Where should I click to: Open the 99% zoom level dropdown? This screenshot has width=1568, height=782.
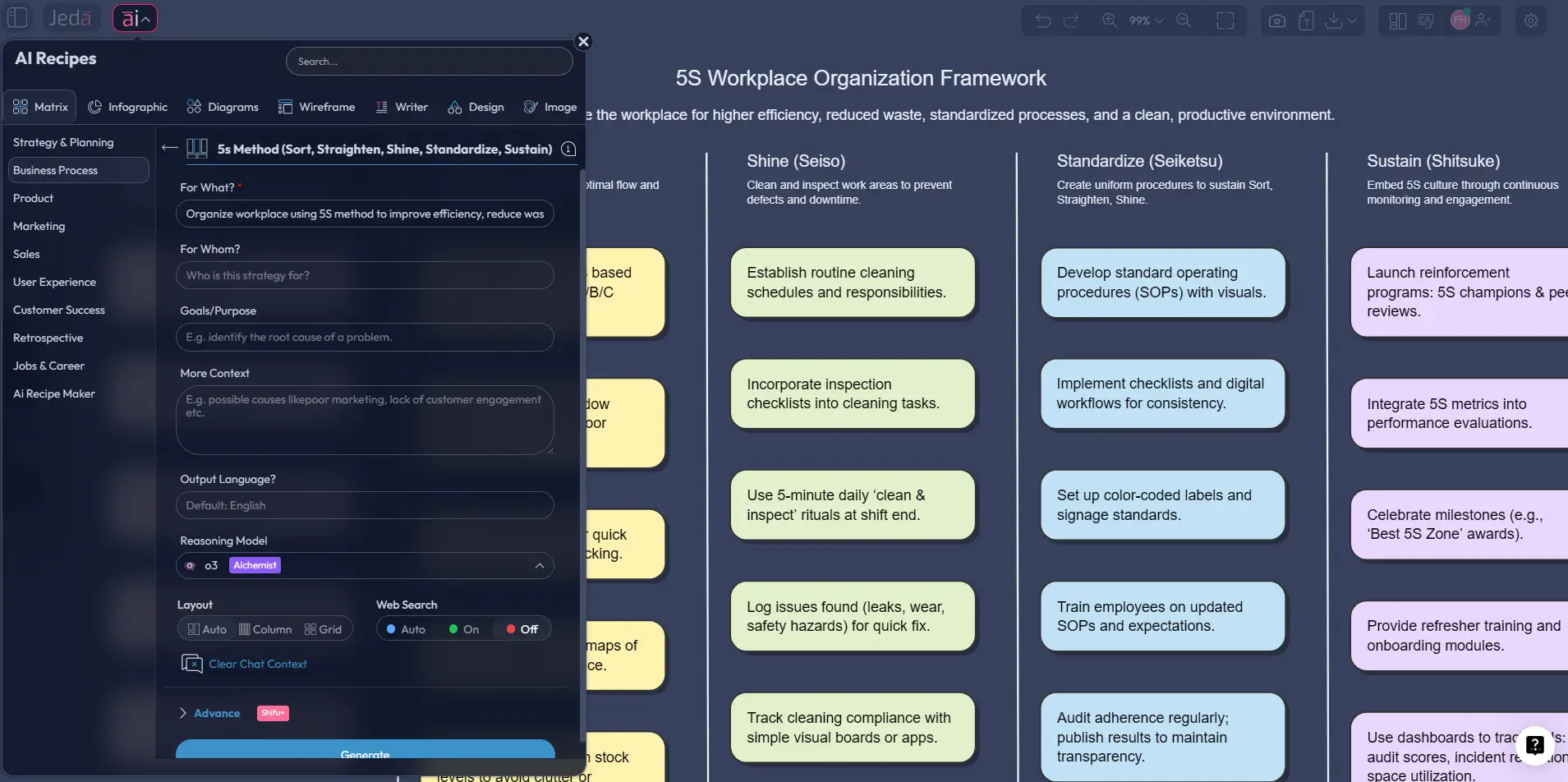(1146, 21)
